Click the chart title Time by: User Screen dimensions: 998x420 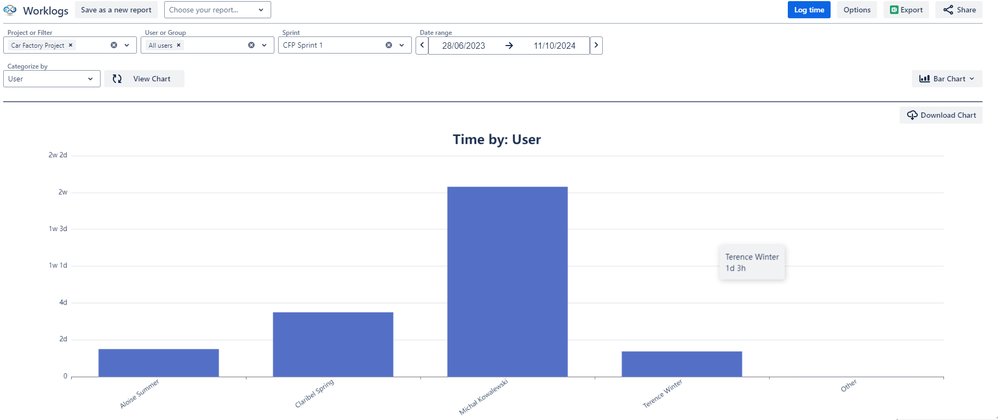(x=496, y=139)
